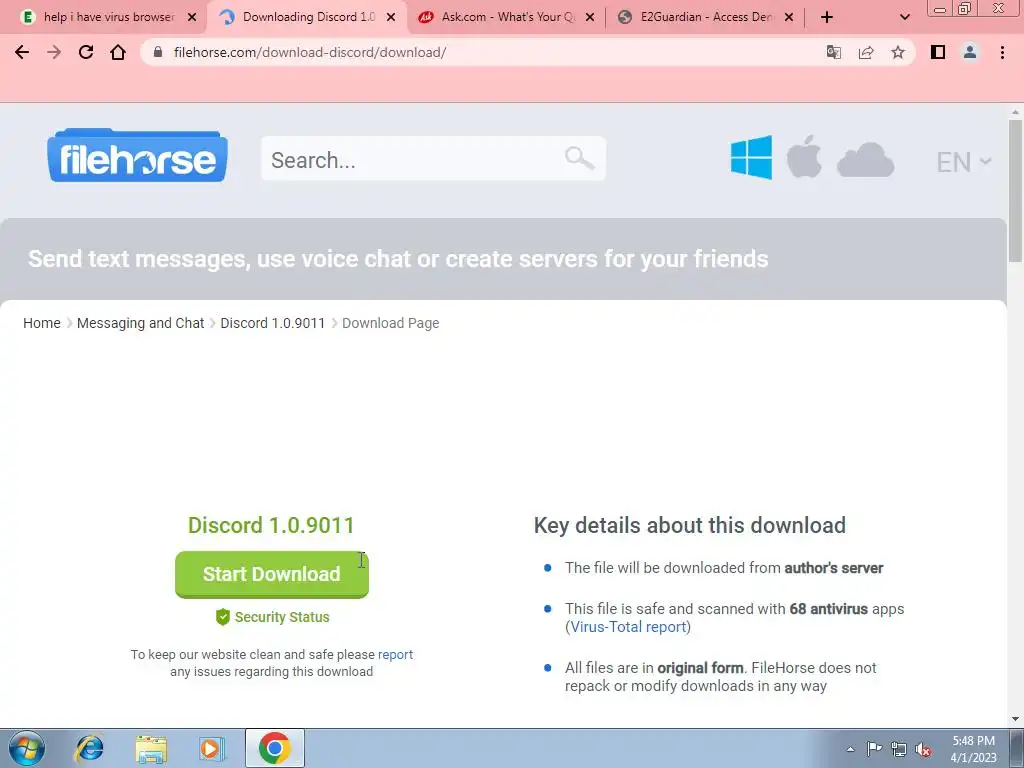1024x768 pixels.
Task: Click the page vertical scrollbar thumb
Action: click(1015, 191)
